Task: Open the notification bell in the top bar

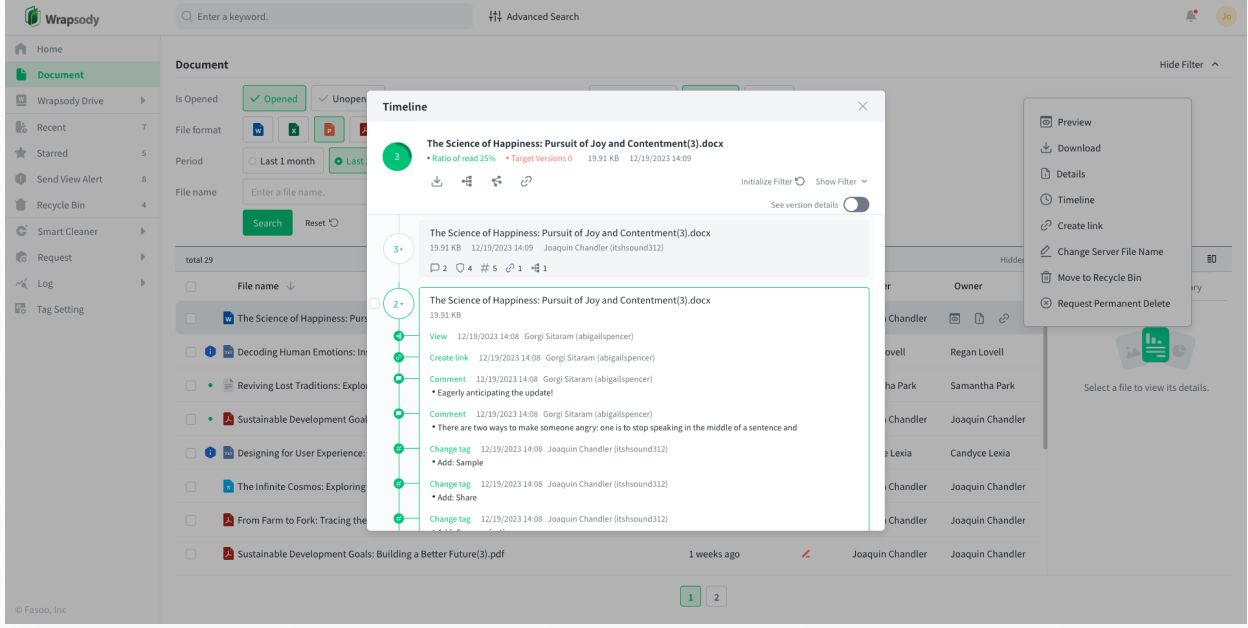Action: (x=1191, y=16)
